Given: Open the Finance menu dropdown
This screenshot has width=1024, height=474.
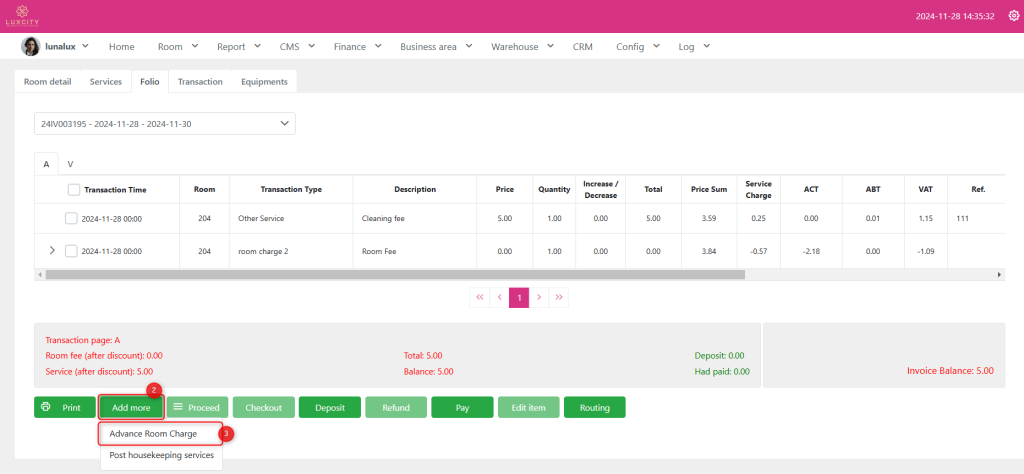Looking at the screenshot, I should (356, 47).
